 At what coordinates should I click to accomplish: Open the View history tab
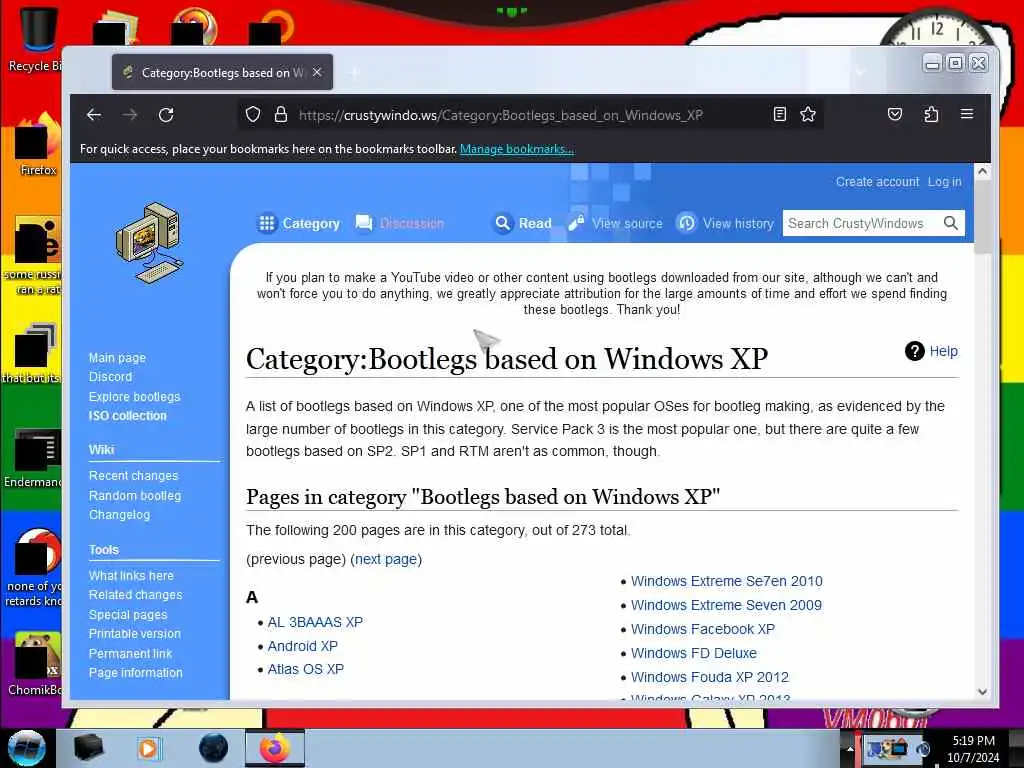pyautogui.click(x=725, y=223)
